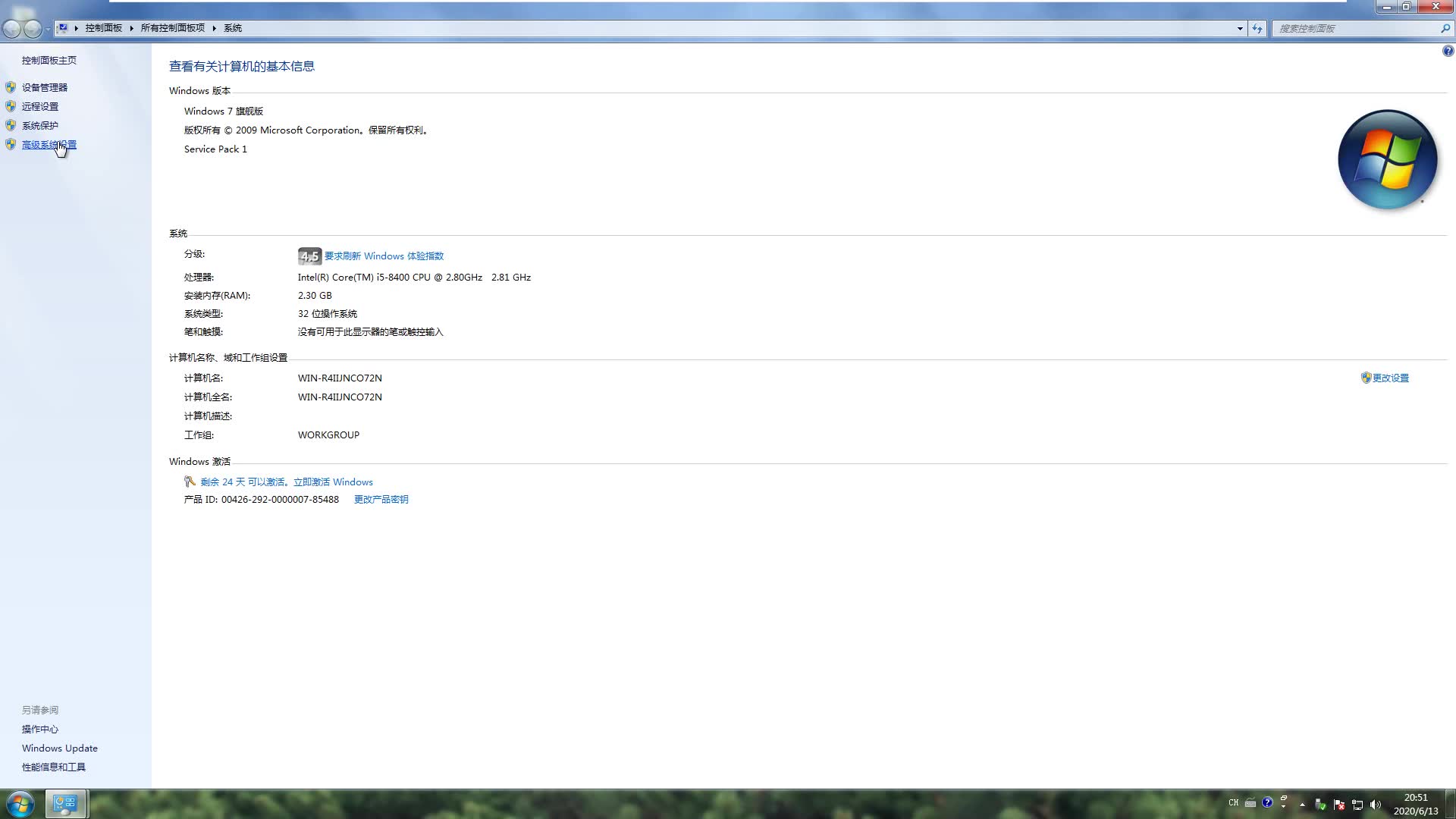The width and height of the screenshot is (1456, 819).
Task: Click 剩余 24 天 可以激活 activation link
Action: [287, 482]
